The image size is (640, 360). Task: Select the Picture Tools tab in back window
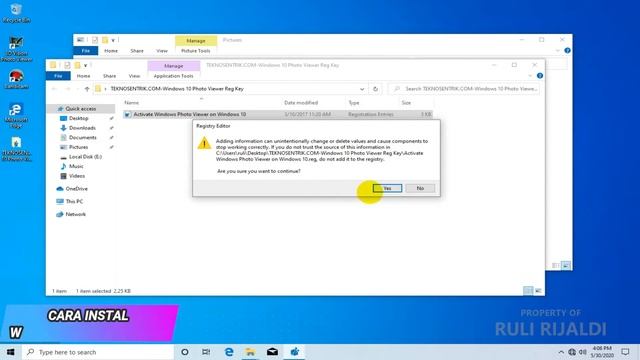pyautogui.click(x=196, y=51)
